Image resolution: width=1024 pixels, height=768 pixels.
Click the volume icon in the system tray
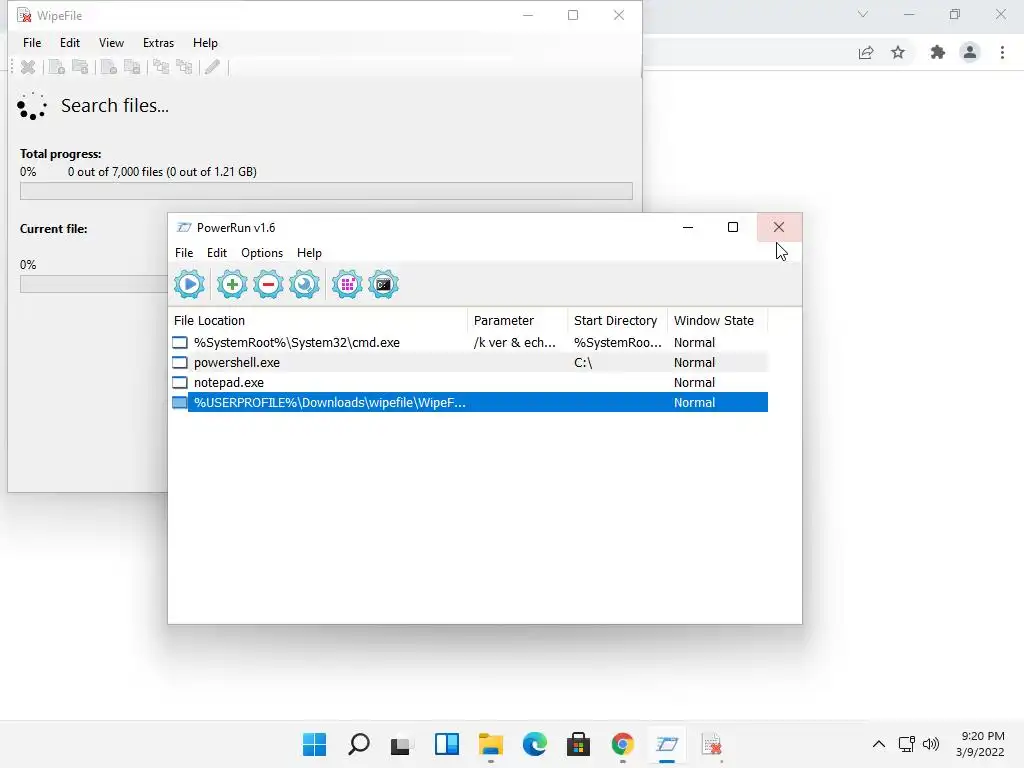click(931, 744)
